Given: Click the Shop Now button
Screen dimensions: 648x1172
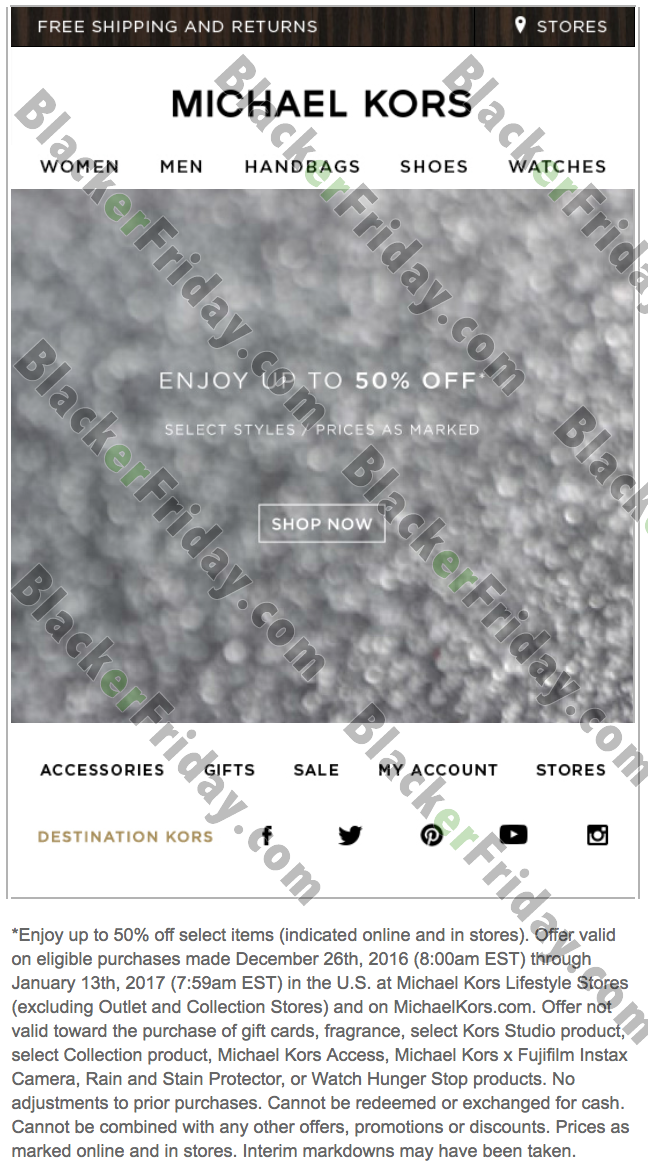Looking at the screenshot, I should (x=321, y=523).
